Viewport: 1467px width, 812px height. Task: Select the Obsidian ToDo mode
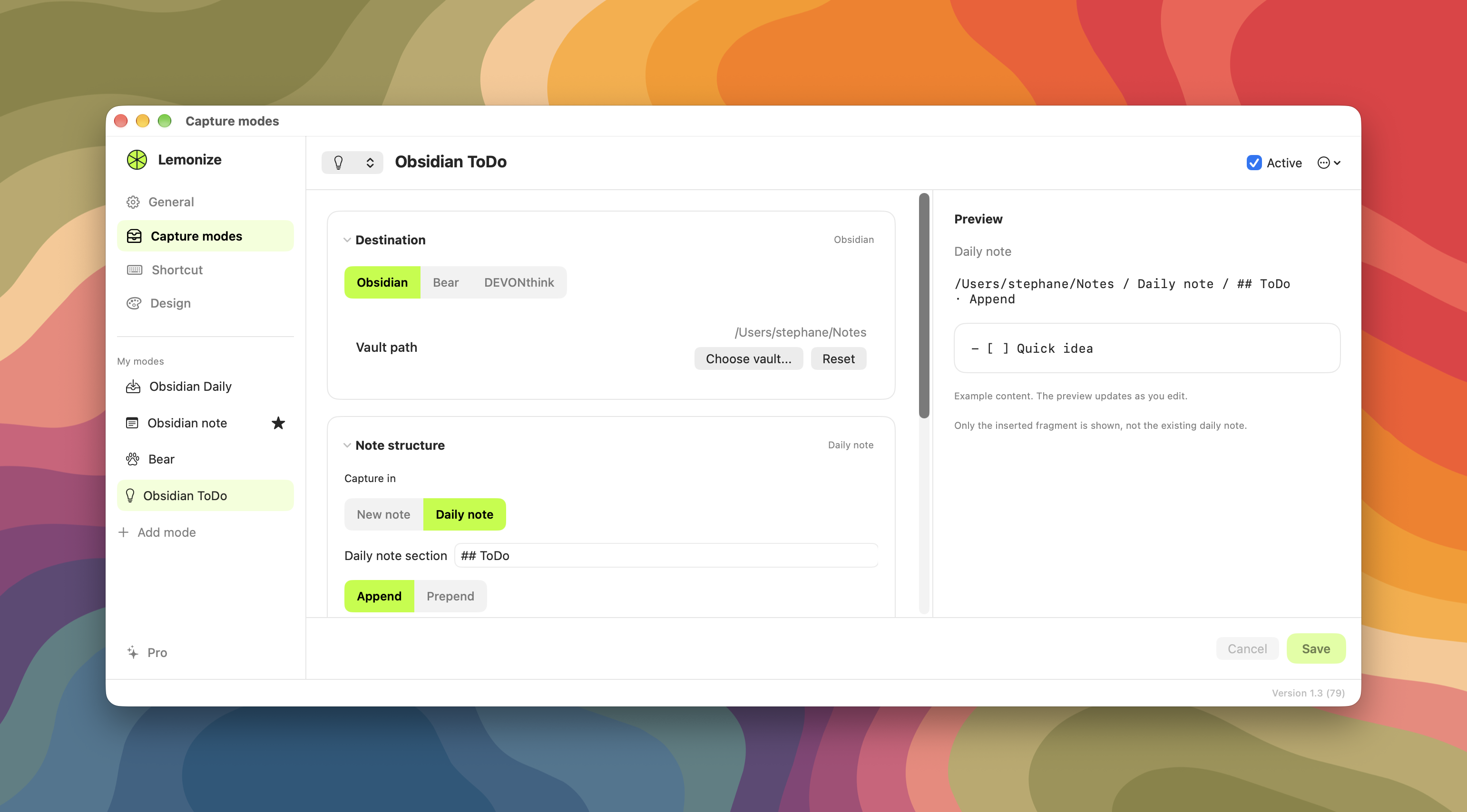pyautogui.click(x=205, y=496)
